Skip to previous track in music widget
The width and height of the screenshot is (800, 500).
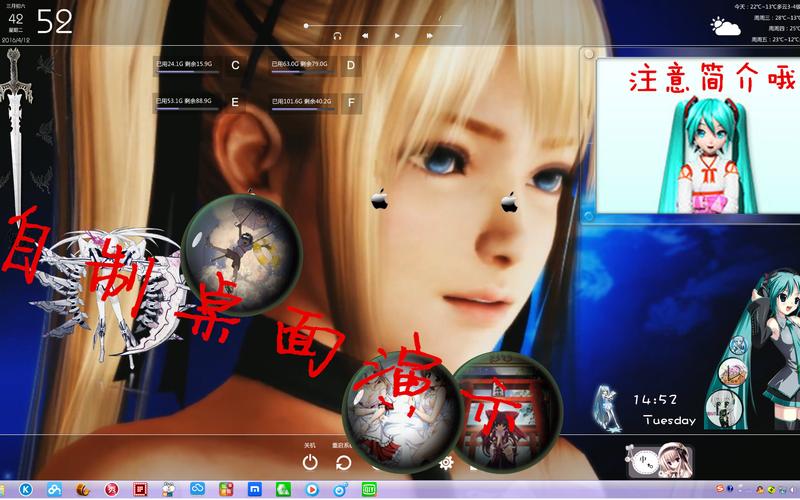tap(365, 36)
